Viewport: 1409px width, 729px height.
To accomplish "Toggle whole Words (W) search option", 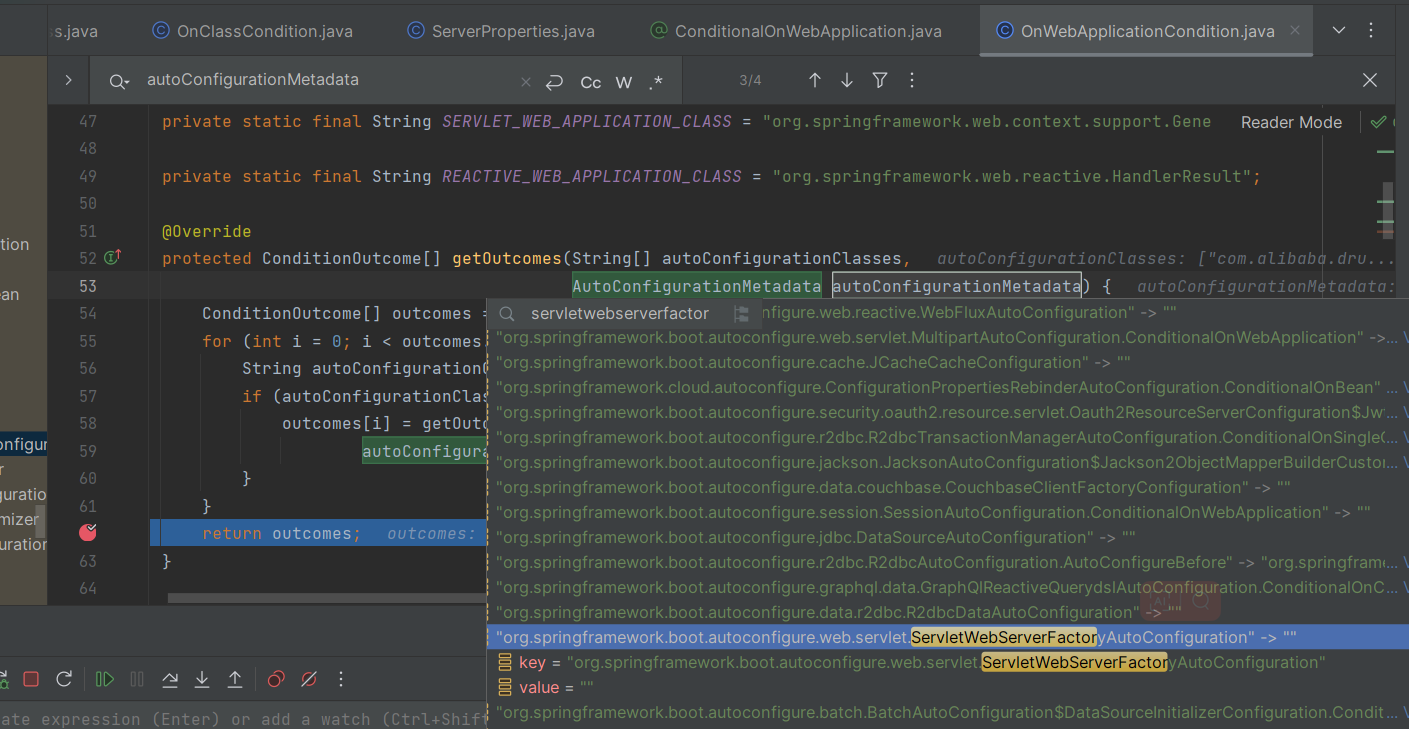I will [624, 82].
